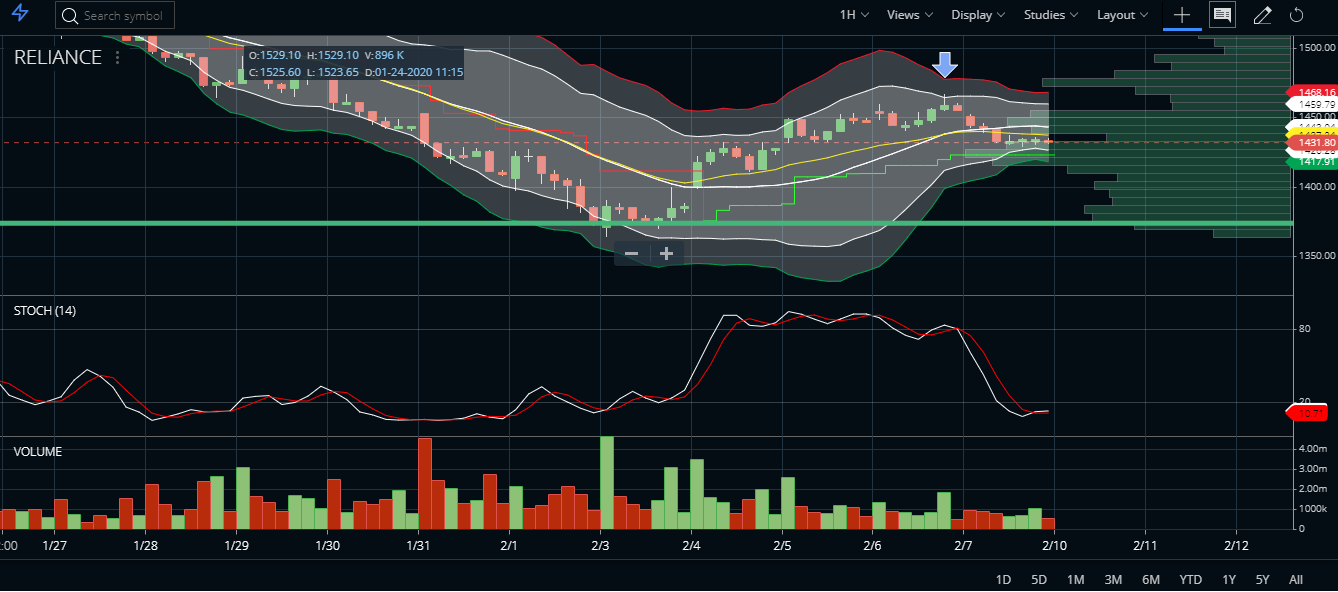Screen dimensions: 1338x592
Task: Select the 1M time range
Action: click(1075, 579)
